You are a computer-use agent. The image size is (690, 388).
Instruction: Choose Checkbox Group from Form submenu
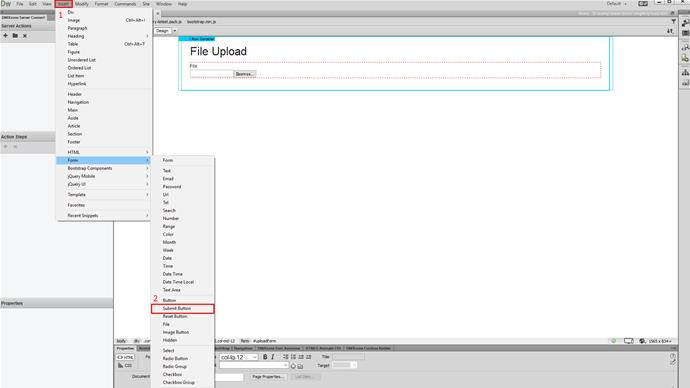point(183,382)
